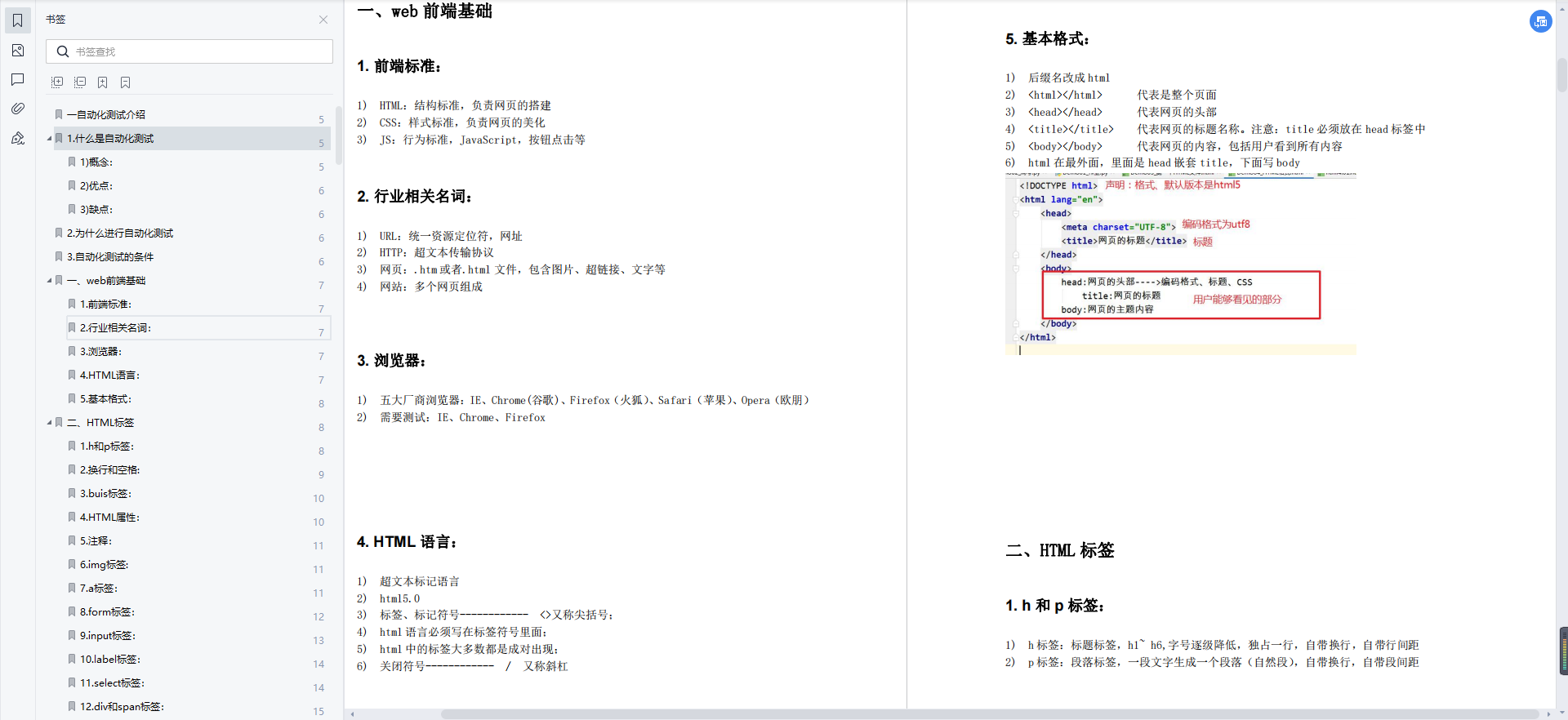Collapse the 一、web前端基础 bookmark node

pos(49,281)
